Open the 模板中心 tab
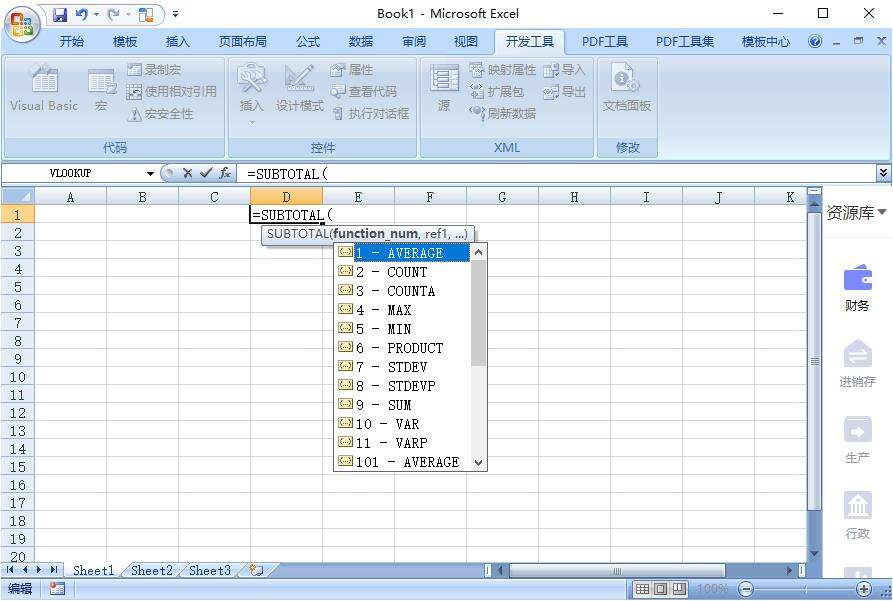The width and height of the screenshot is (893, 601). point(765,41)
